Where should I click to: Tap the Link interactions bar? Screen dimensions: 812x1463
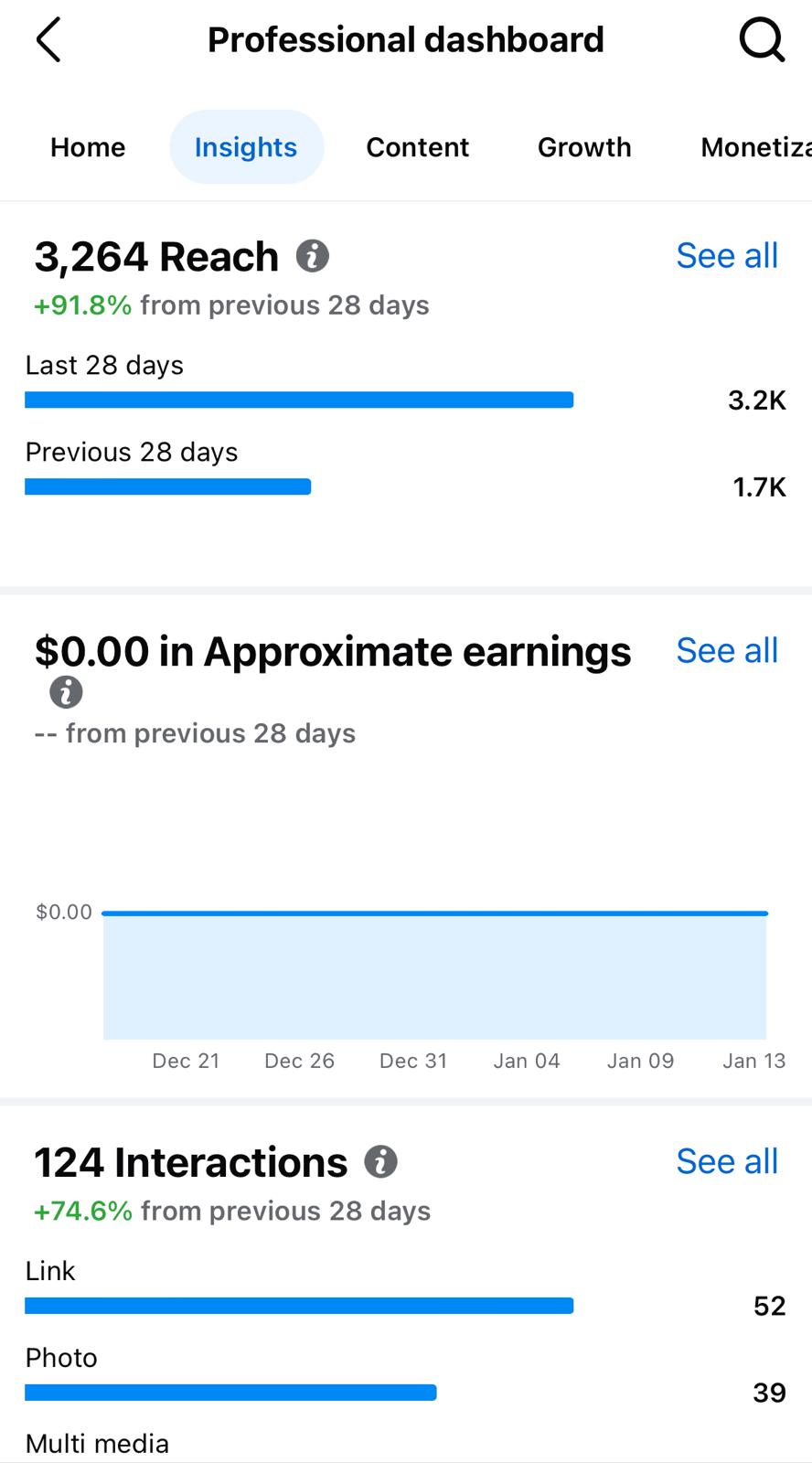[299, 1306]
